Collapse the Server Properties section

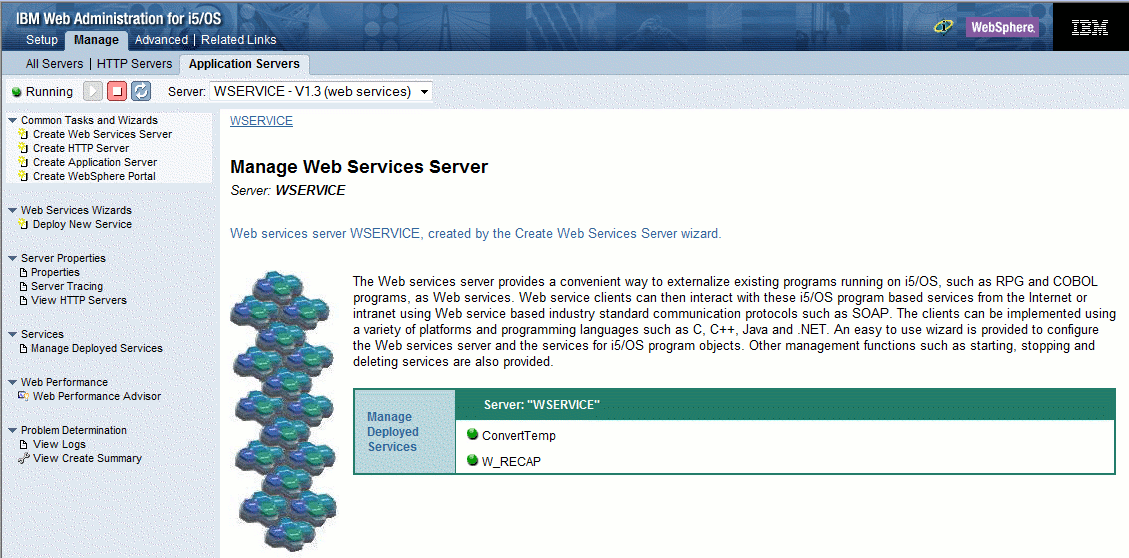tap(12, 258)
